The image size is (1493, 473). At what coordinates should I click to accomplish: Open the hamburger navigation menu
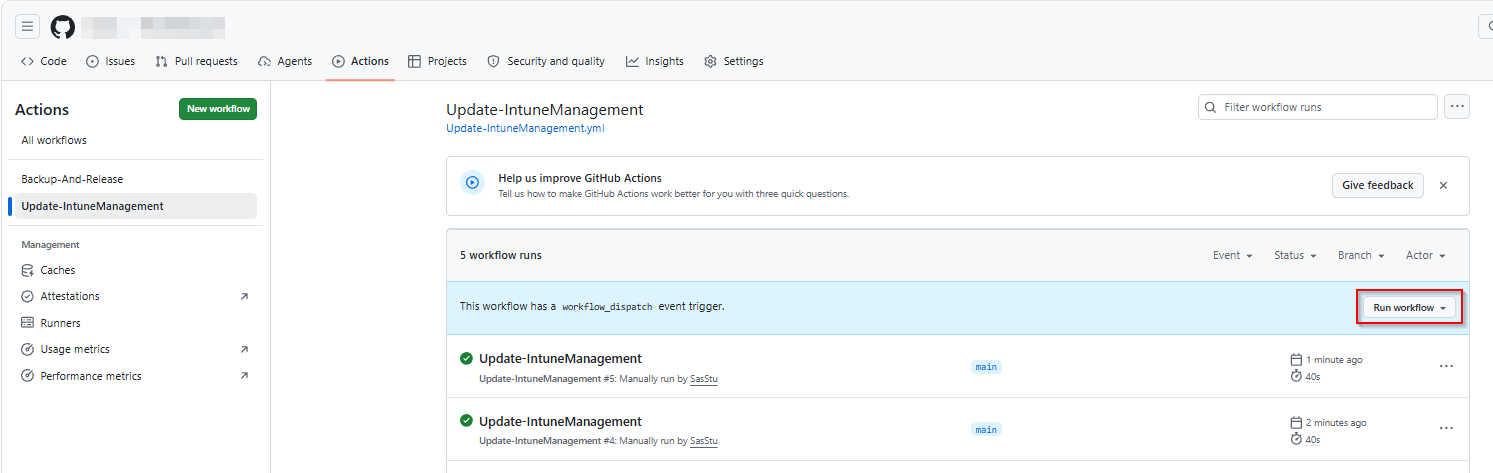(x=27, y=27)
